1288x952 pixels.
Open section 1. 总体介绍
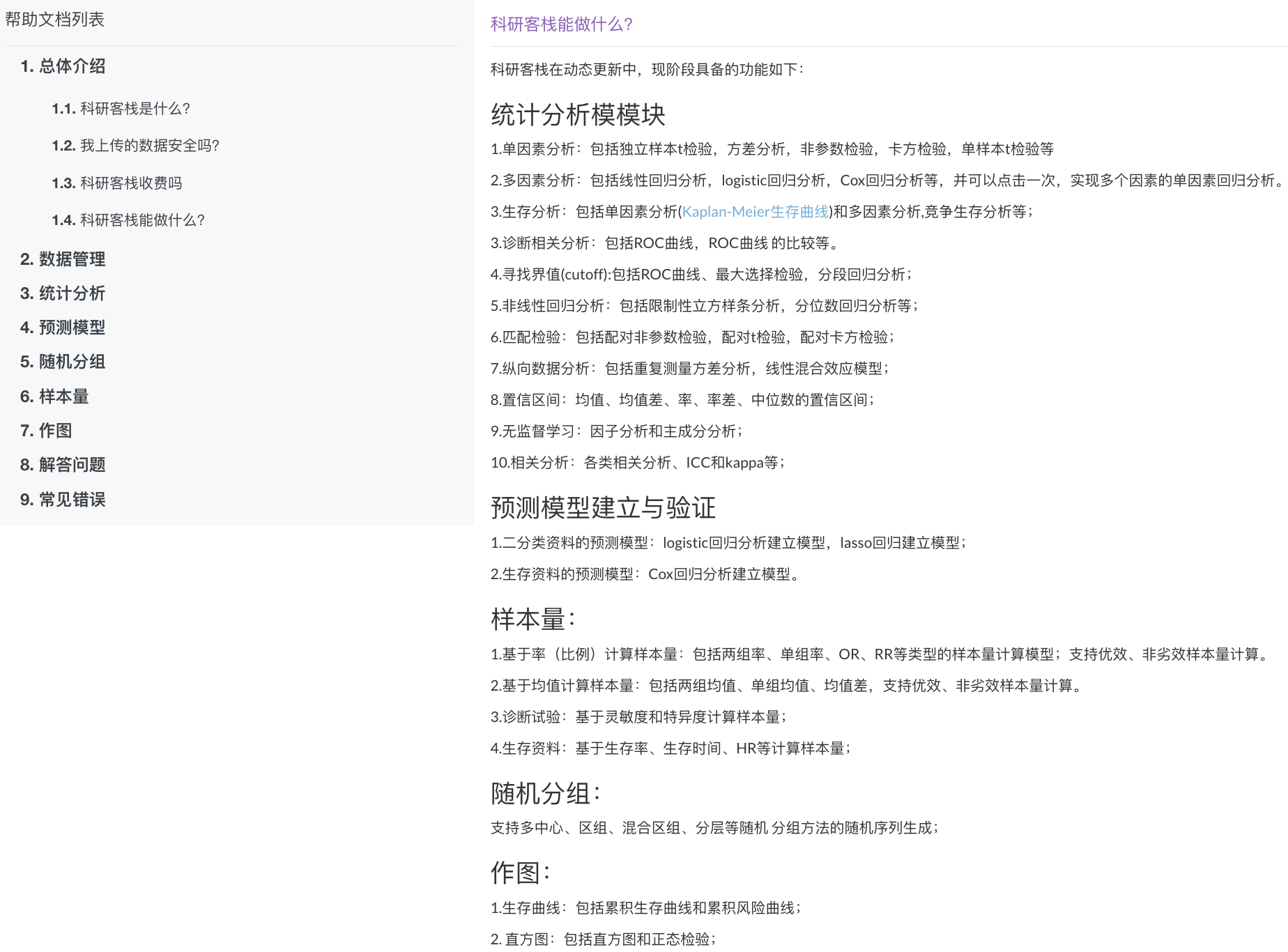pos(63,66)
